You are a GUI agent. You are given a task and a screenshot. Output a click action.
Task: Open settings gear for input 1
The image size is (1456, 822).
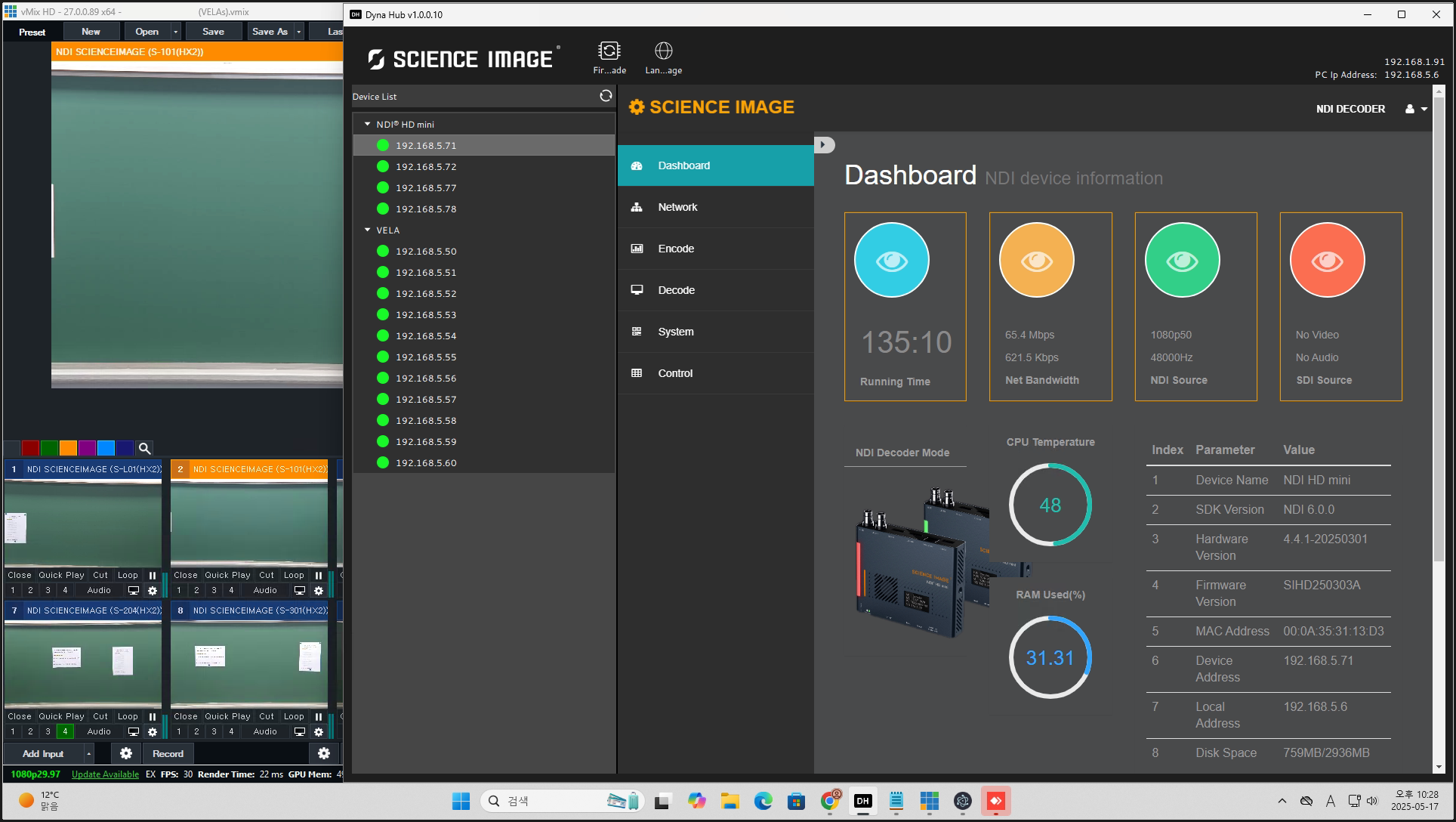click(153, 590)
